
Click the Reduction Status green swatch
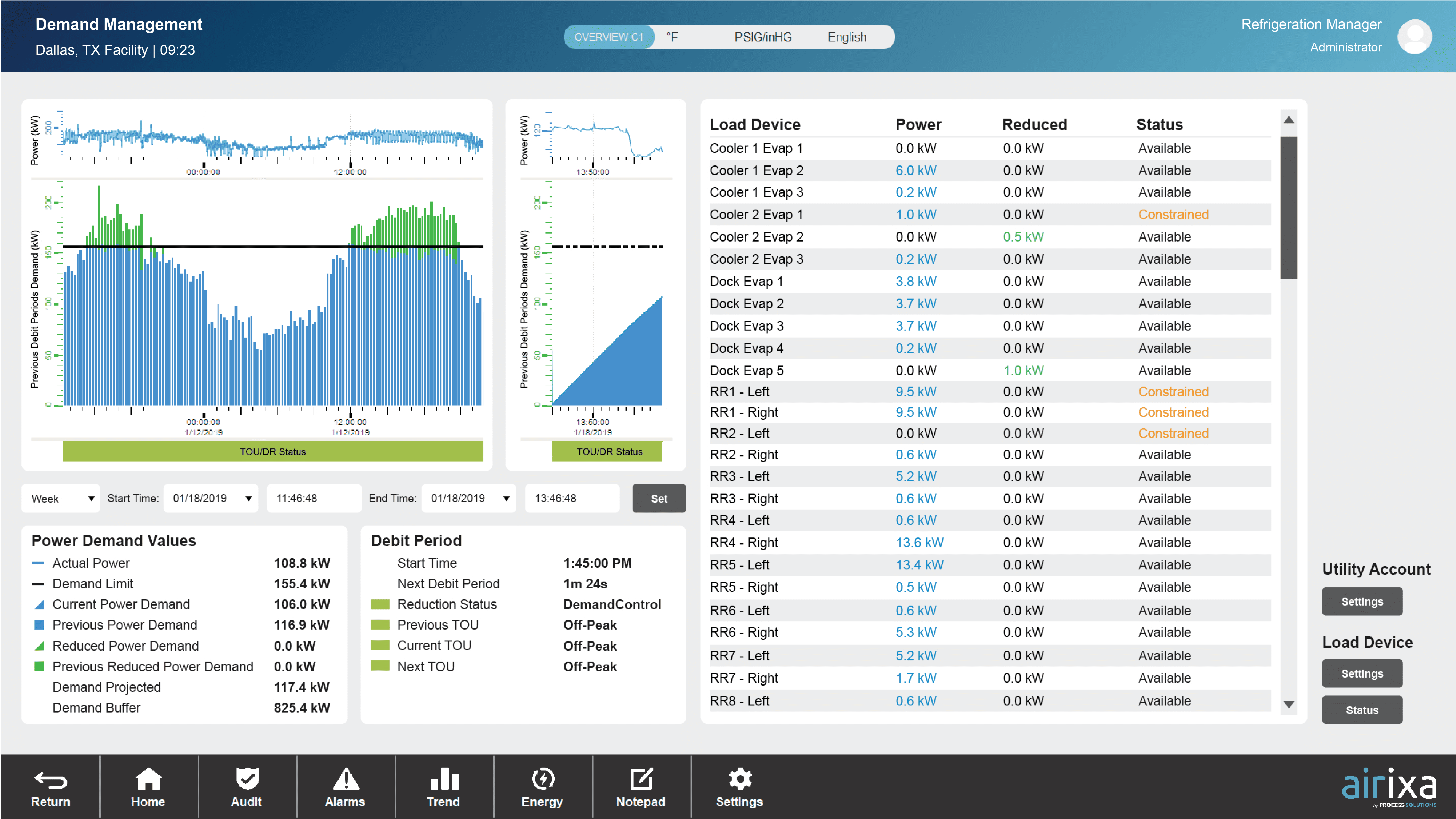click(380, 604)
